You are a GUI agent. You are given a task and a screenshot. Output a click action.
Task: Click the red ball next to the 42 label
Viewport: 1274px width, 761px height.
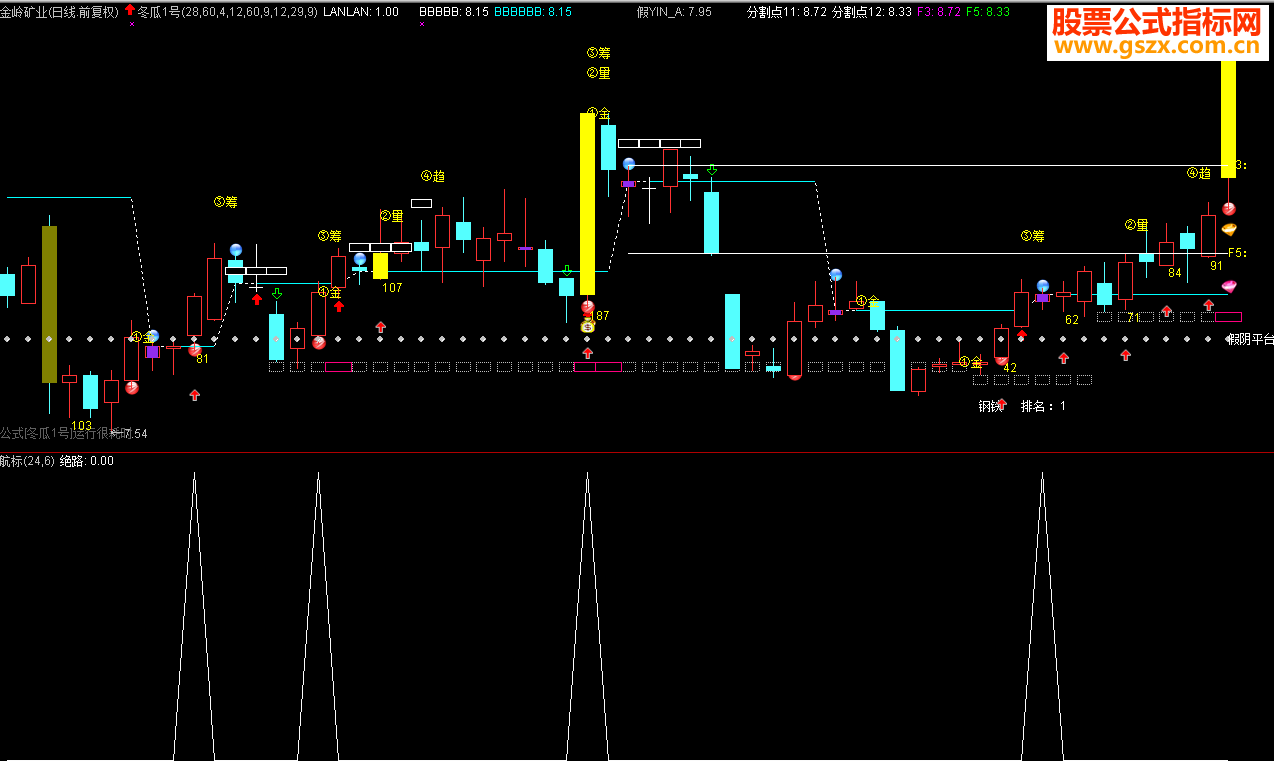coord(1001,359)
